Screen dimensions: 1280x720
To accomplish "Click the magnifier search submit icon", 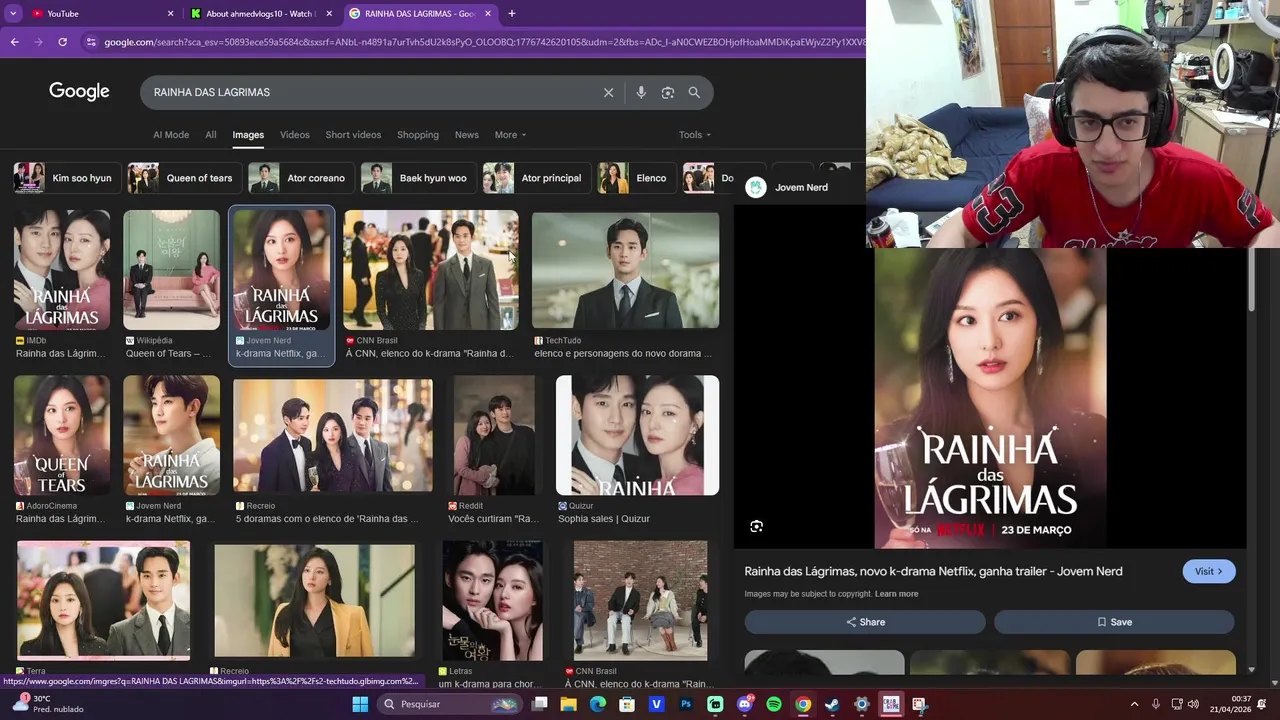I will point(694,92).
